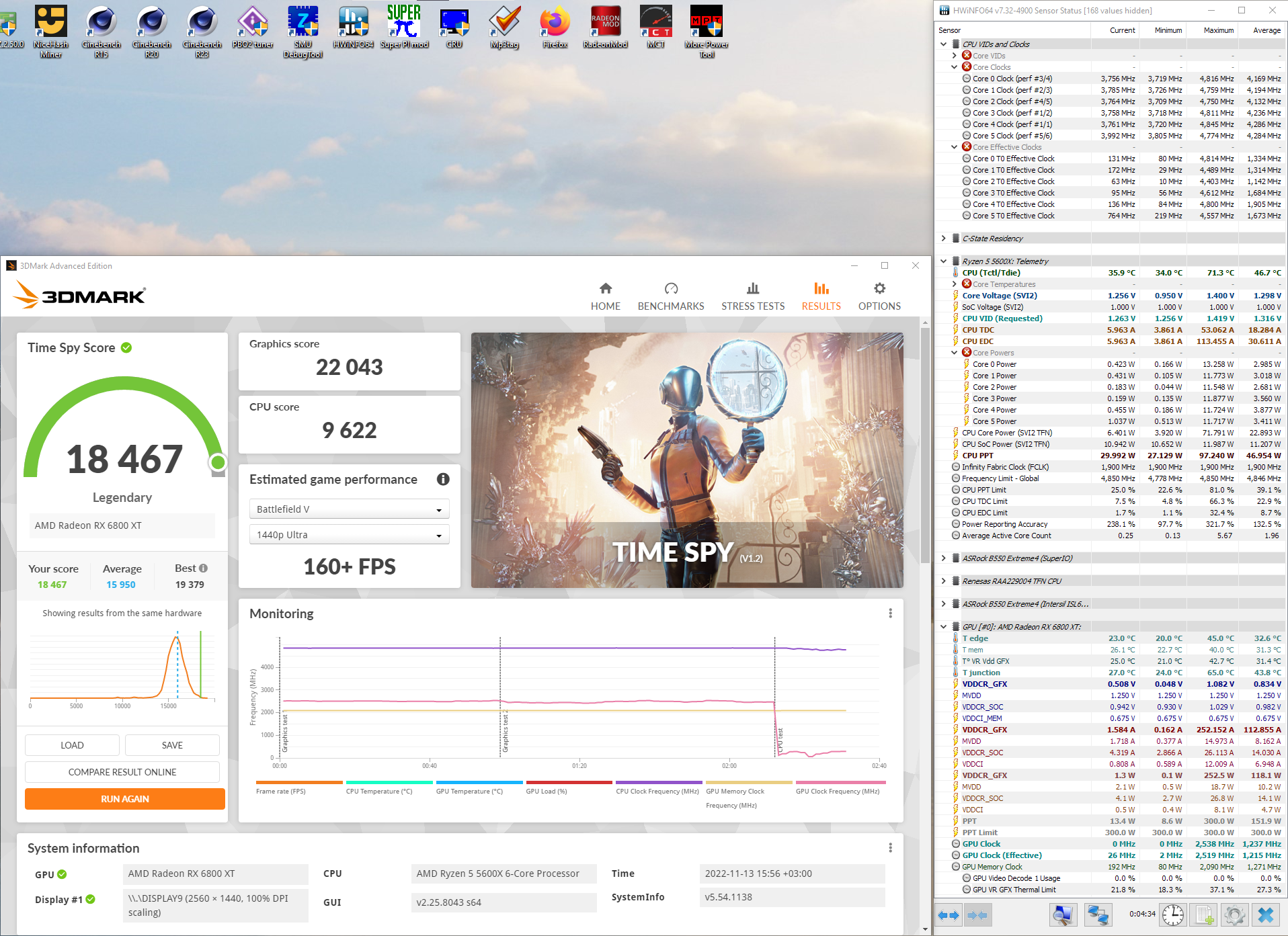Open the RadeonMod desktop icon
Screen dimensions: 1288x936
point(606,27)
